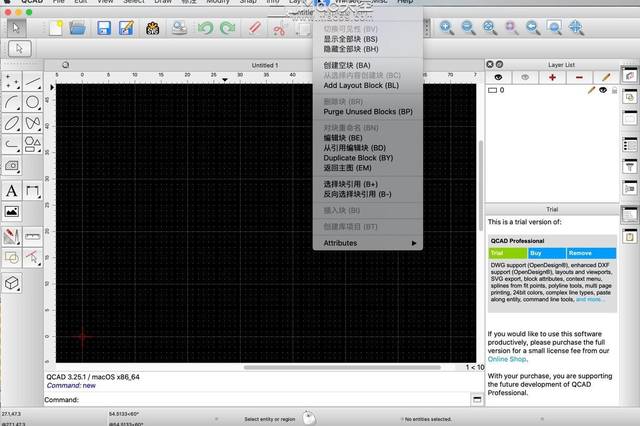Click the New file icon

[56, 28]
